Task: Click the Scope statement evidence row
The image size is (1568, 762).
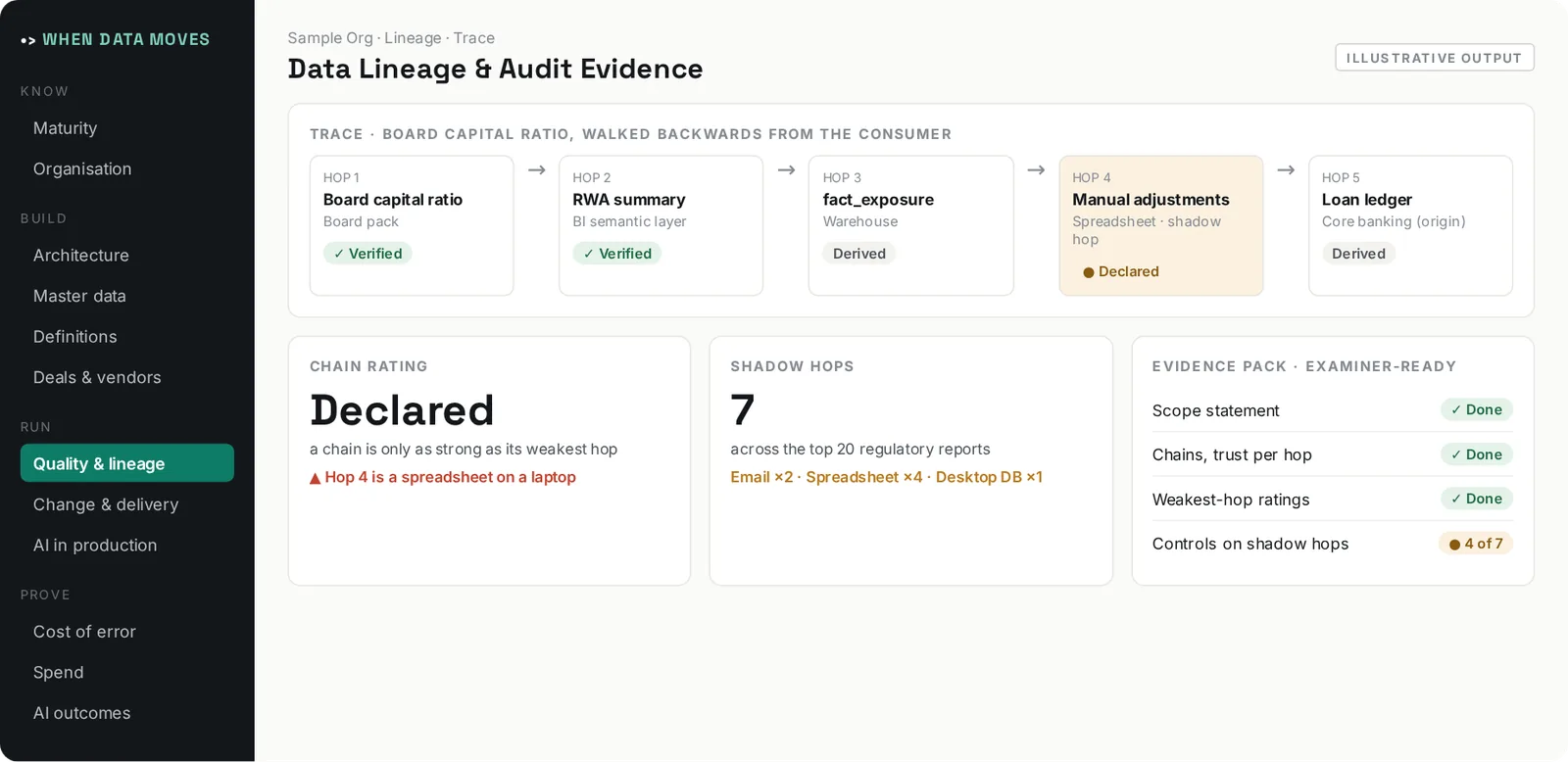Action: point(1333,410)
